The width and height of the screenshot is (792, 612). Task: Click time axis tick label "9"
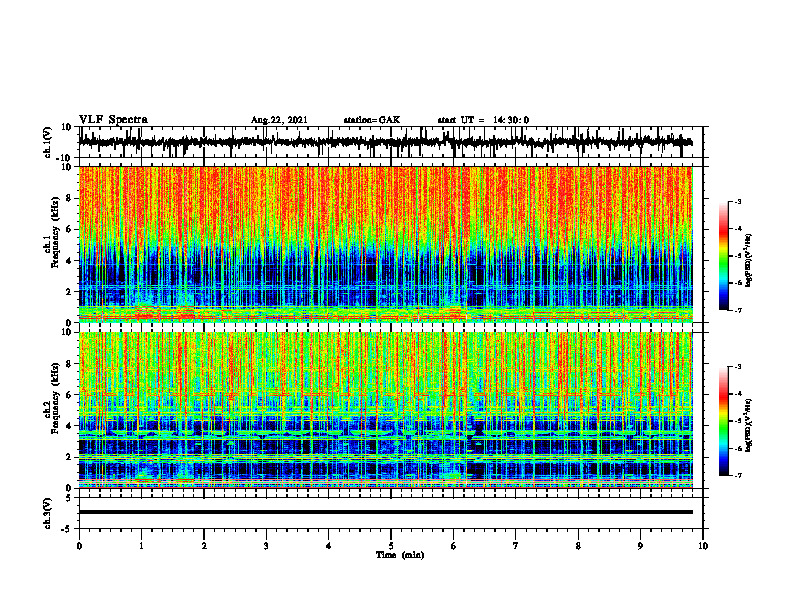click(x=640, y=546)
